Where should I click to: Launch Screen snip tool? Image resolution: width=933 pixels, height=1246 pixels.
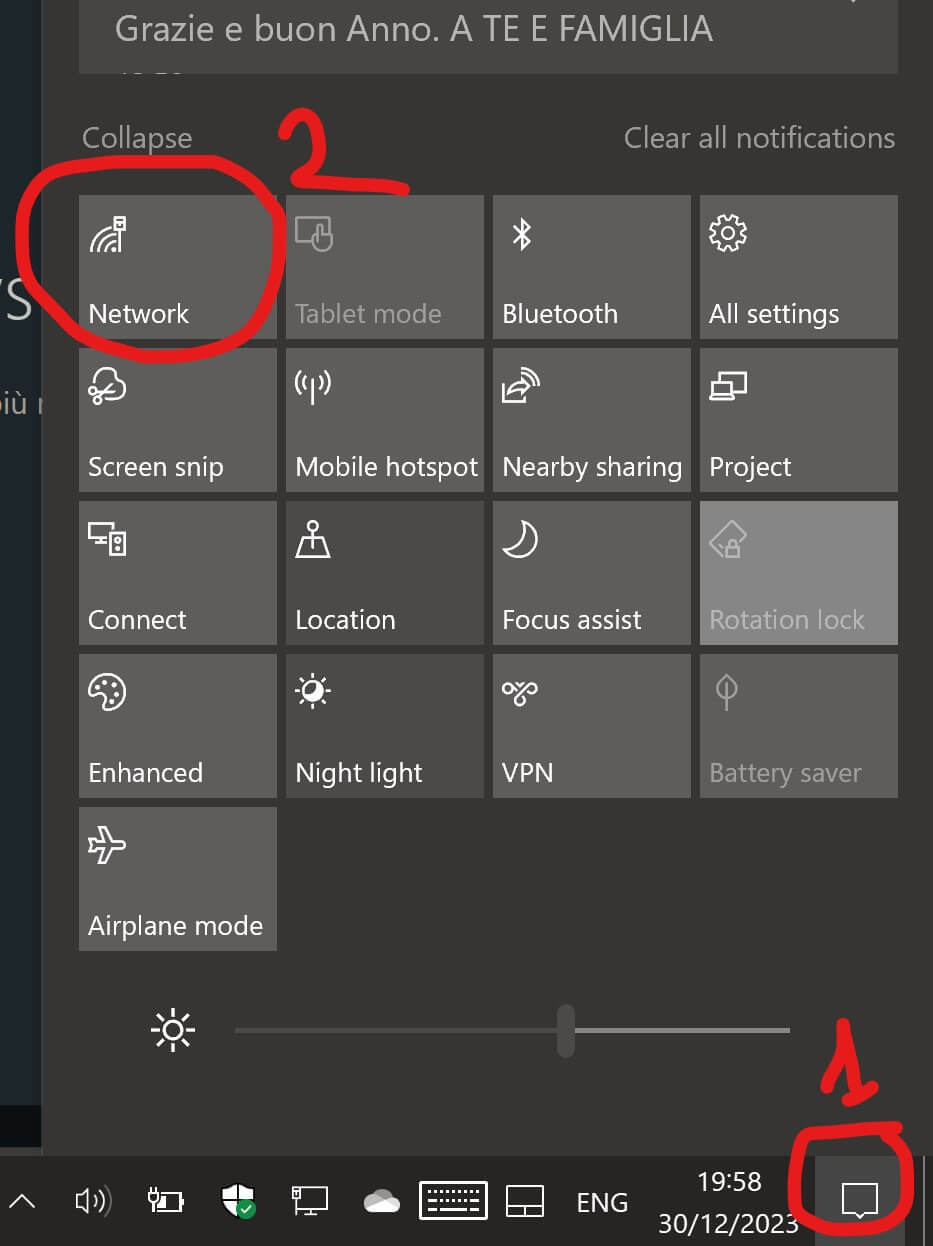(x=177, y=420)
